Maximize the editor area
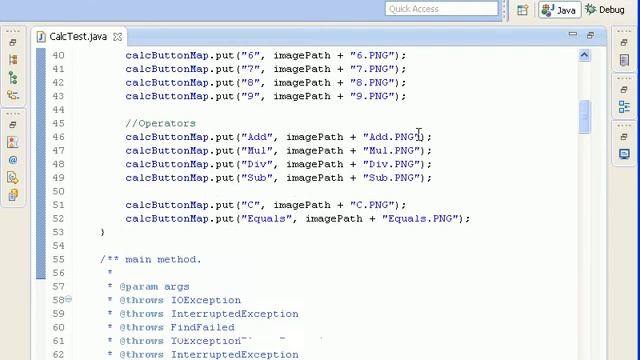The height and width of the screenshot is (360, 640). pos(590,36)
